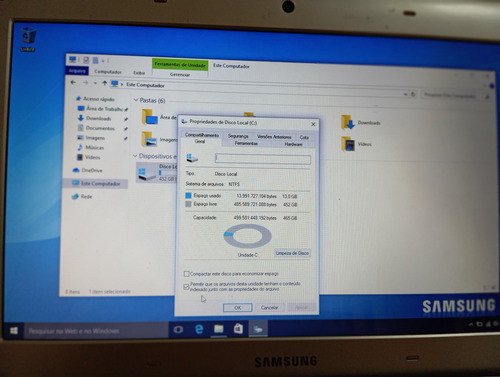
Task: Confirm with the OK button
Action: (x=238, y=308)
